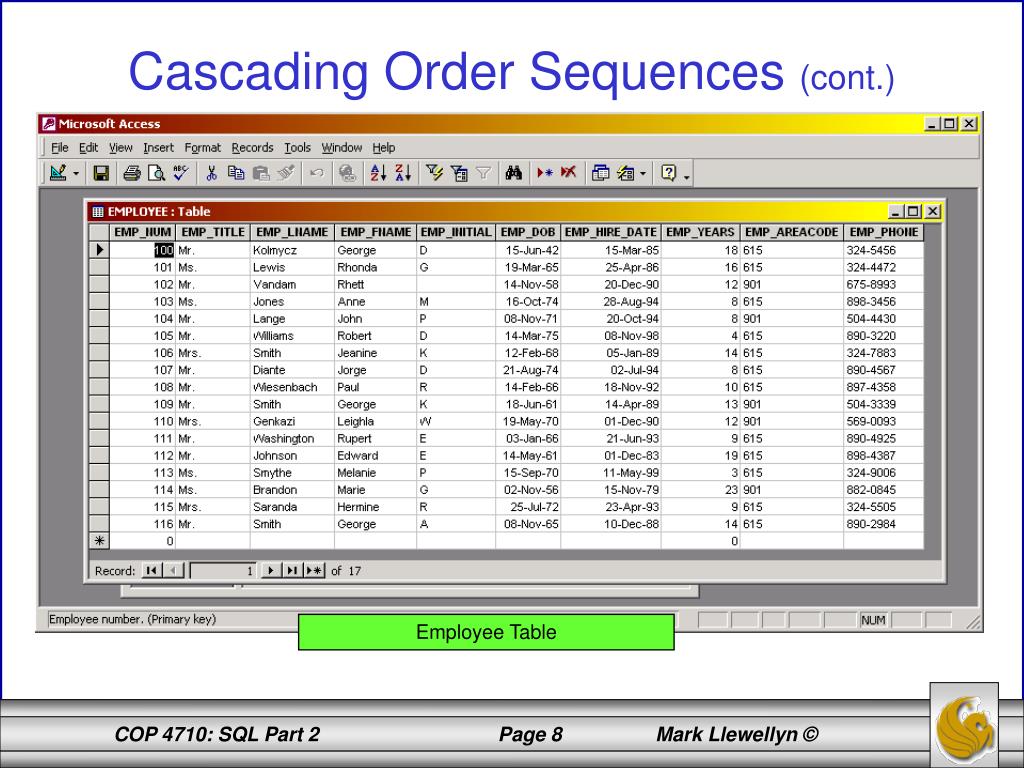This screenshot has height=768, width=1024.
Task: Open the File menu
Action: tap(59, 148)
